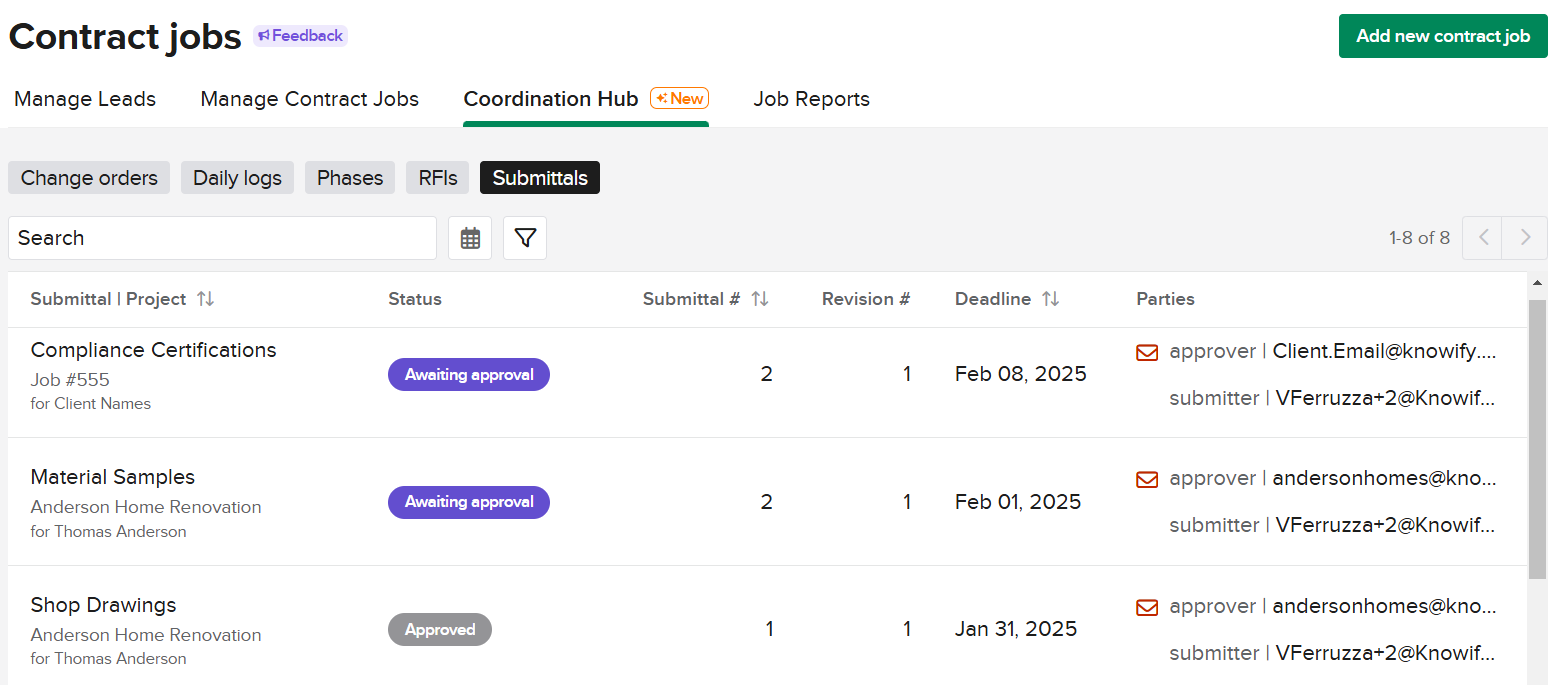Click Shop Drawings approver andersonhomes email
The width and height of the screenshot is (1548, 685).
click(1385, 606)
